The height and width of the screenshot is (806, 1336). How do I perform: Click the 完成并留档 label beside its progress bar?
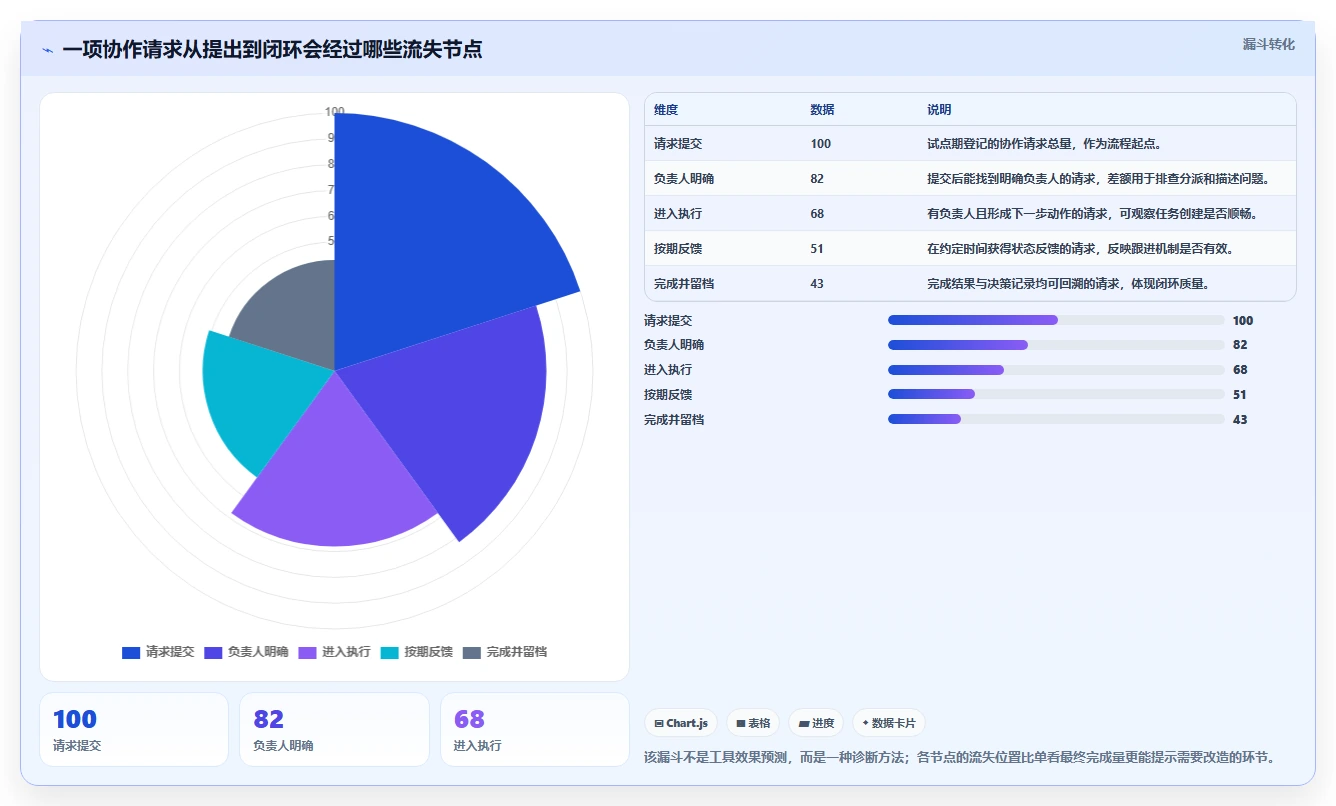point(674,420)
